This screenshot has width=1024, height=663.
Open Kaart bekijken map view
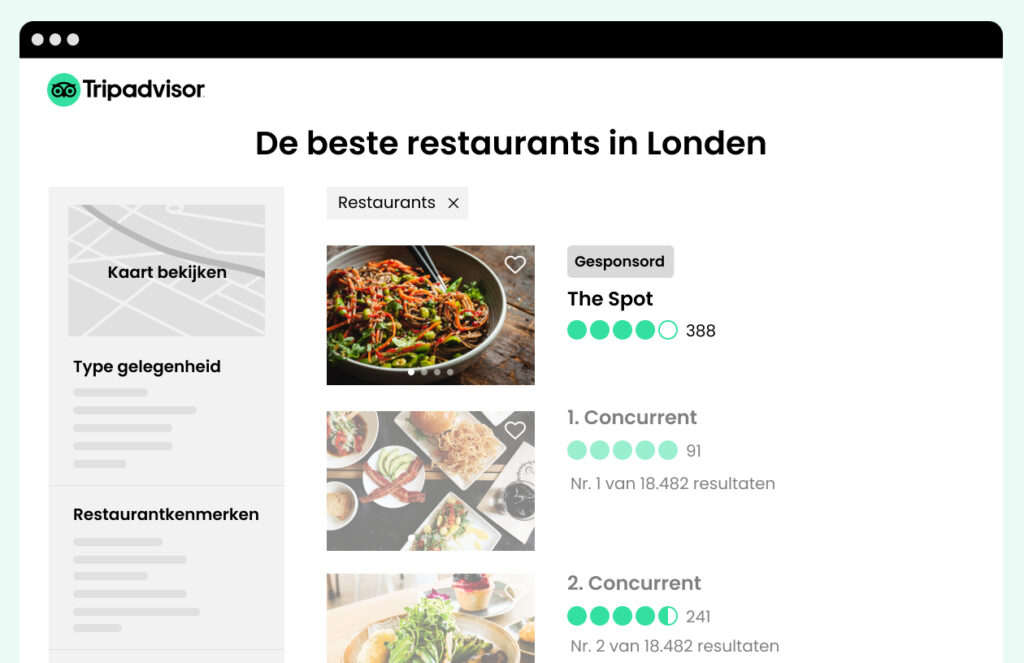click(x=167, y=271)
